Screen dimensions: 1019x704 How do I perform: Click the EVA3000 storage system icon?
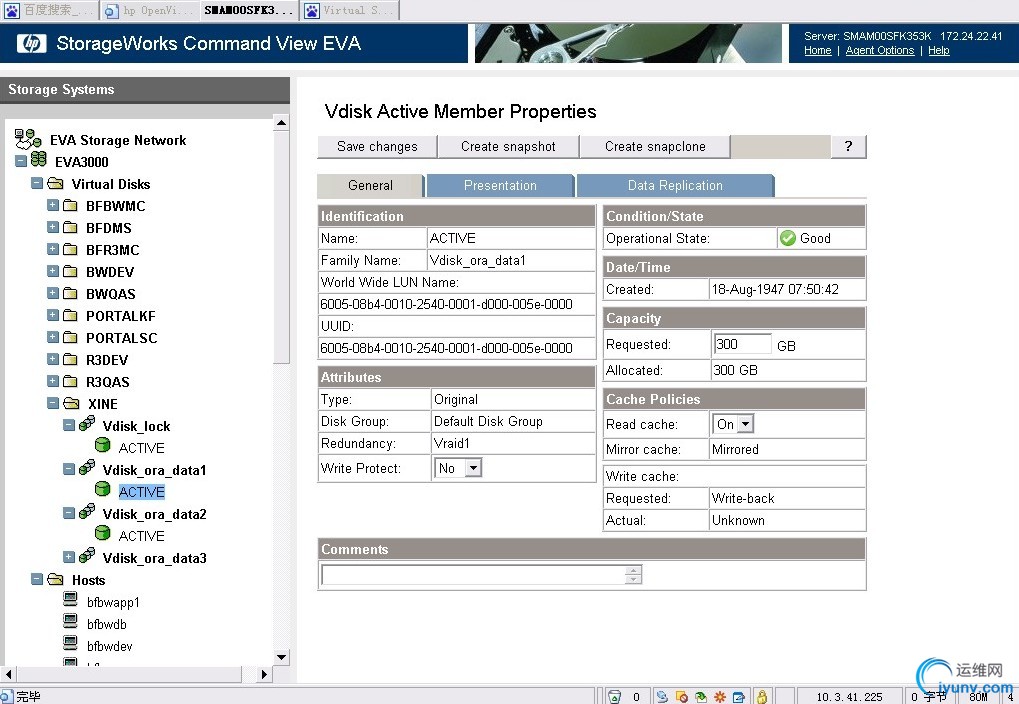pos(39,160)
